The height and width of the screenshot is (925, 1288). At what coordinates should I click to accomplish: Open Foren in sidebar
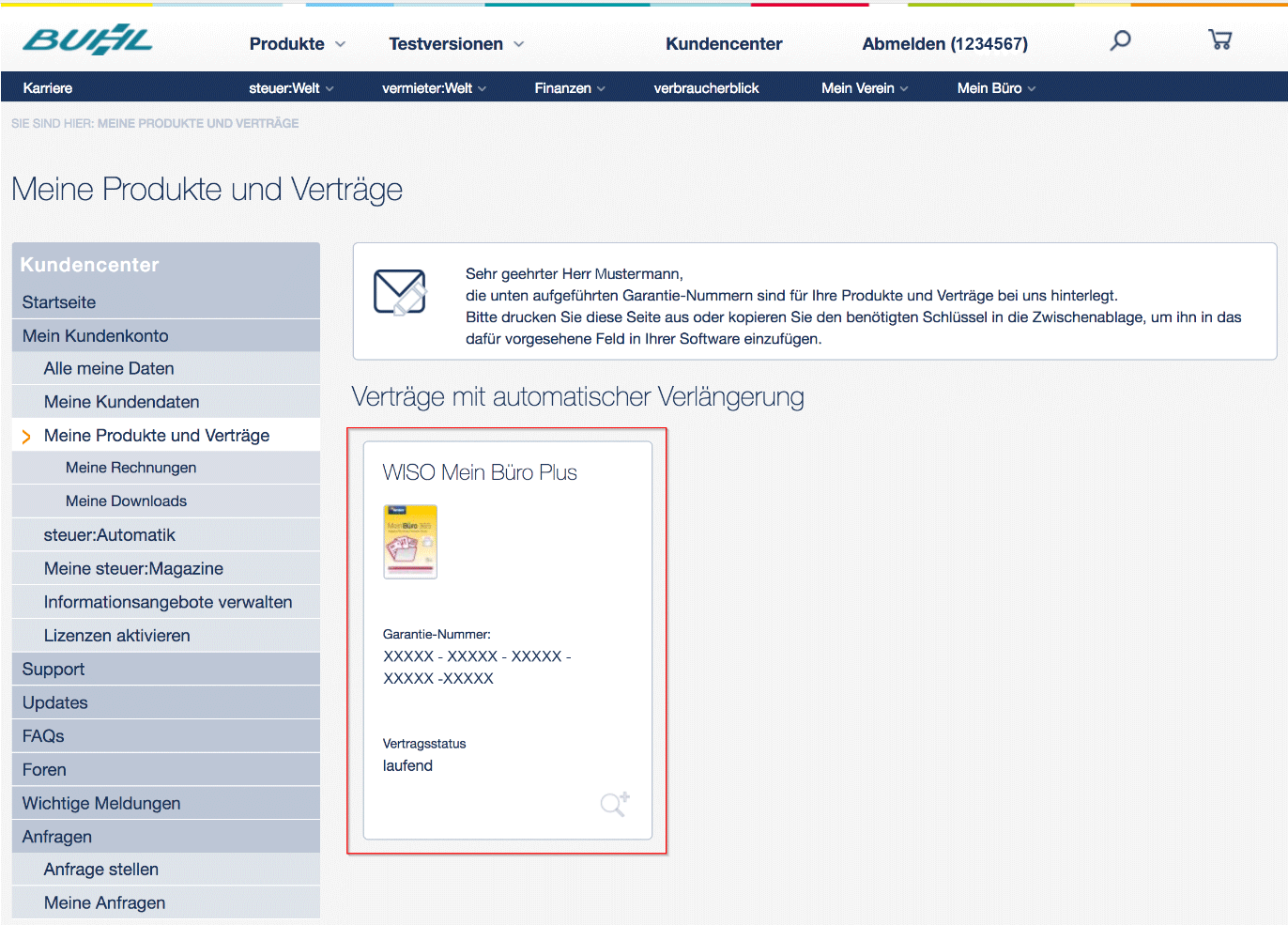166,770
